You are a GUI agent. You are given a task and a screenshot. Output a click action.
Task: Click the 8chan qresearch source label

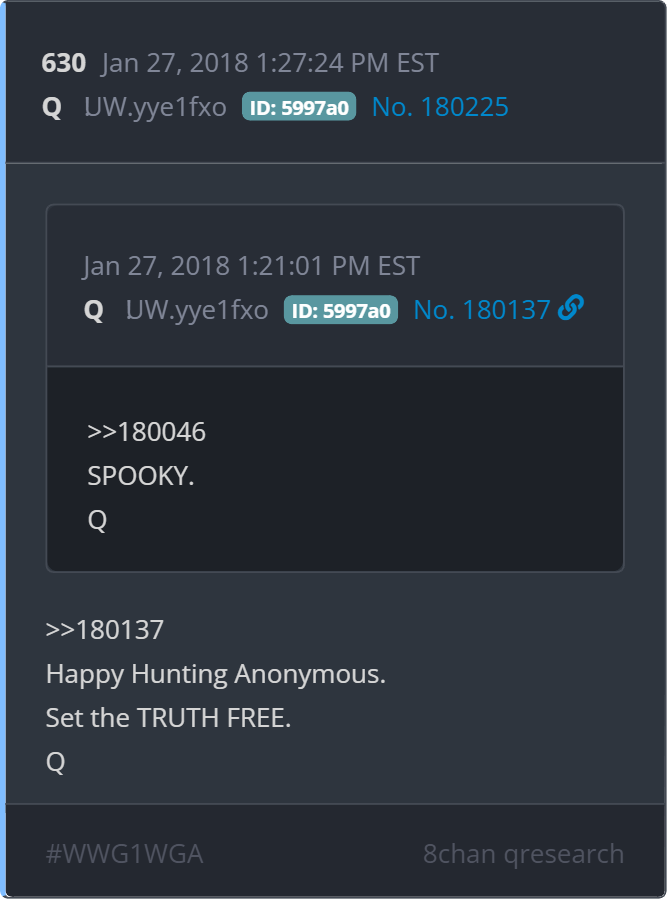(523, 854)
